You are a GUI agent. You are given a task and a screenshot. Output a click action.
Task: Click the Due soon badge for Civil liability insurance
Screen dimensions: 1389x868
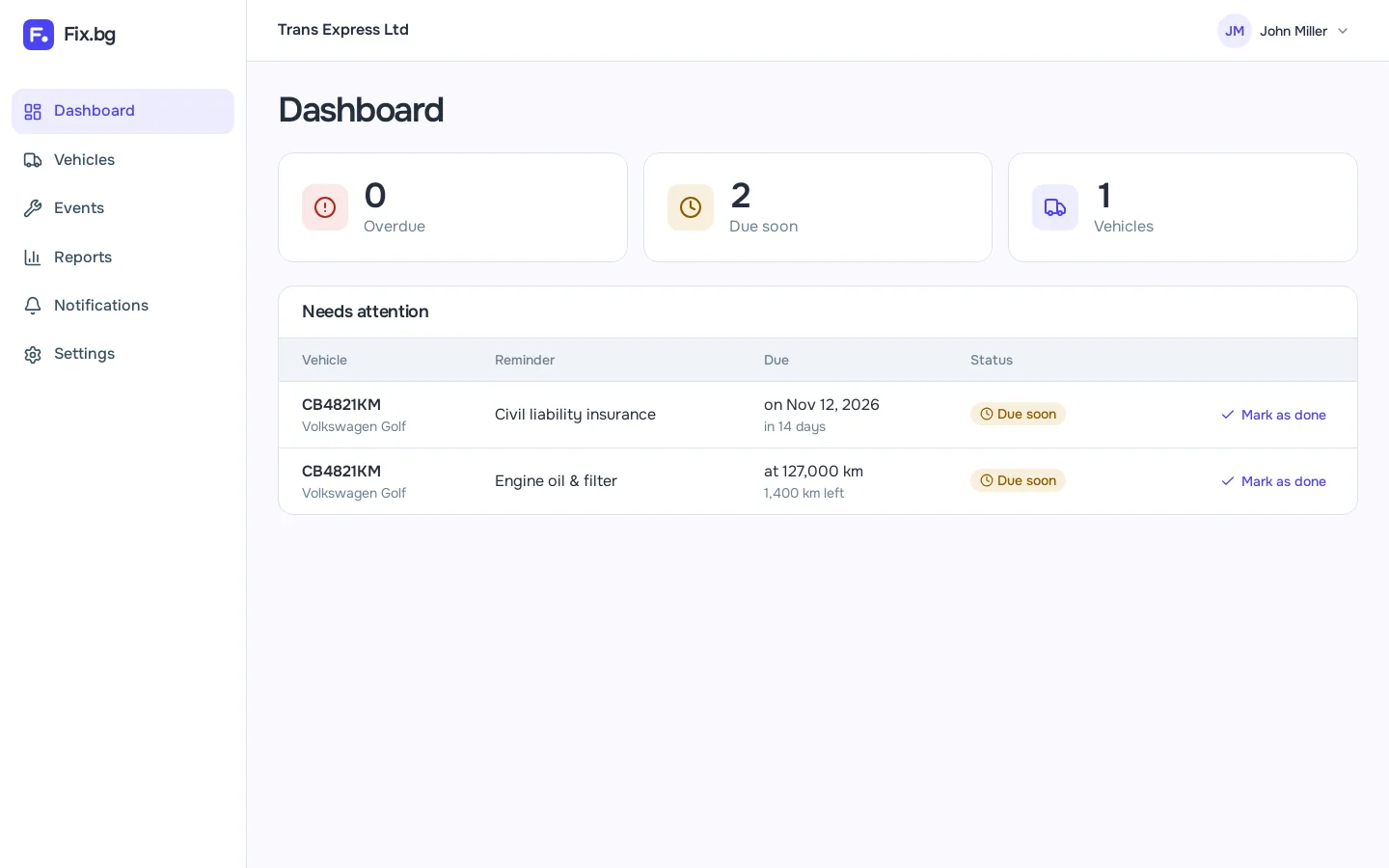pyautogui.click(x=1018, y=414)
